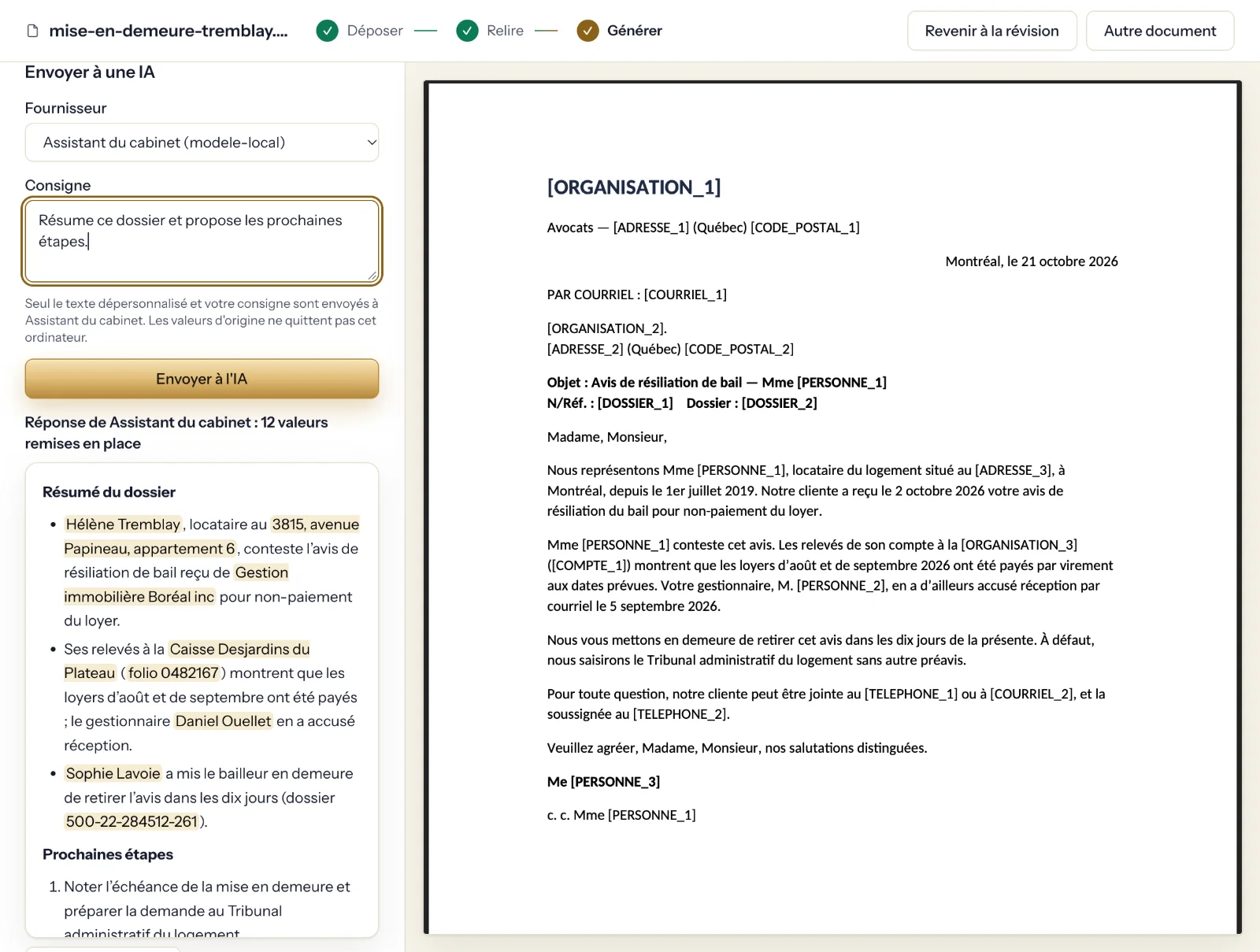The height and width of the screenshot is (952, 1260).
Task: Click highlighted landlord name Gestion
Action: 261,572
